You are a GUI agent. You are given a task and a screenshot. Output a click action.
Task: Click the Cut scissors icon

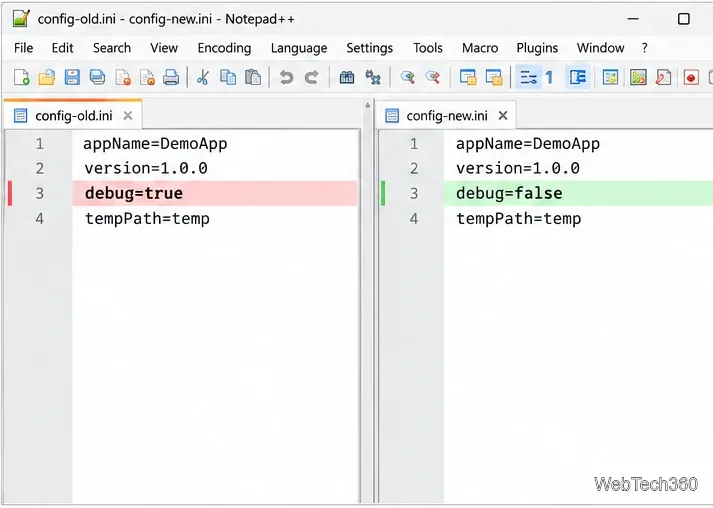point(202,77)
